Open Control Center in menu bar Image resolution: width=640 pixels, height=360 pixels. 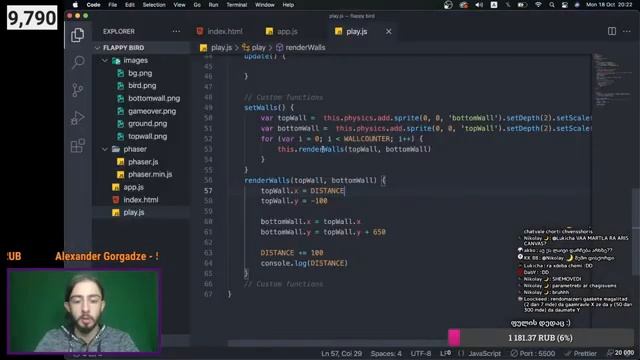[564, 5]
